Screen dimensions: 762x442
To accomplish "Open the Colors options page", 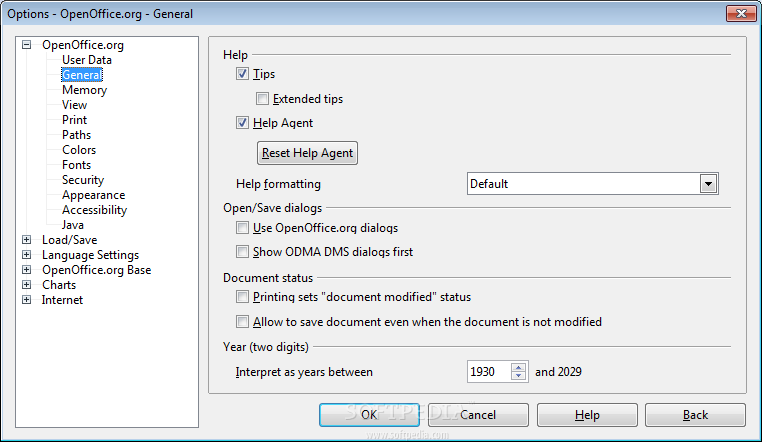I will click(x=79, y=150).
